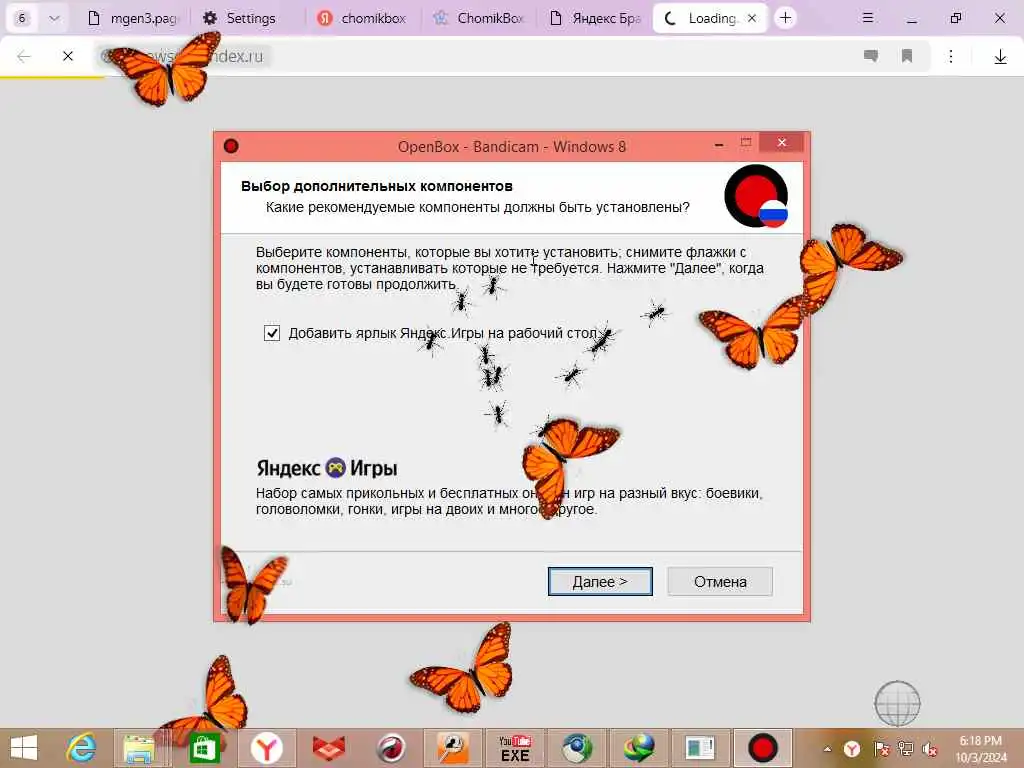
Task: Open the Internet Download Manager taskbar icon
Action: click(639, 748)
